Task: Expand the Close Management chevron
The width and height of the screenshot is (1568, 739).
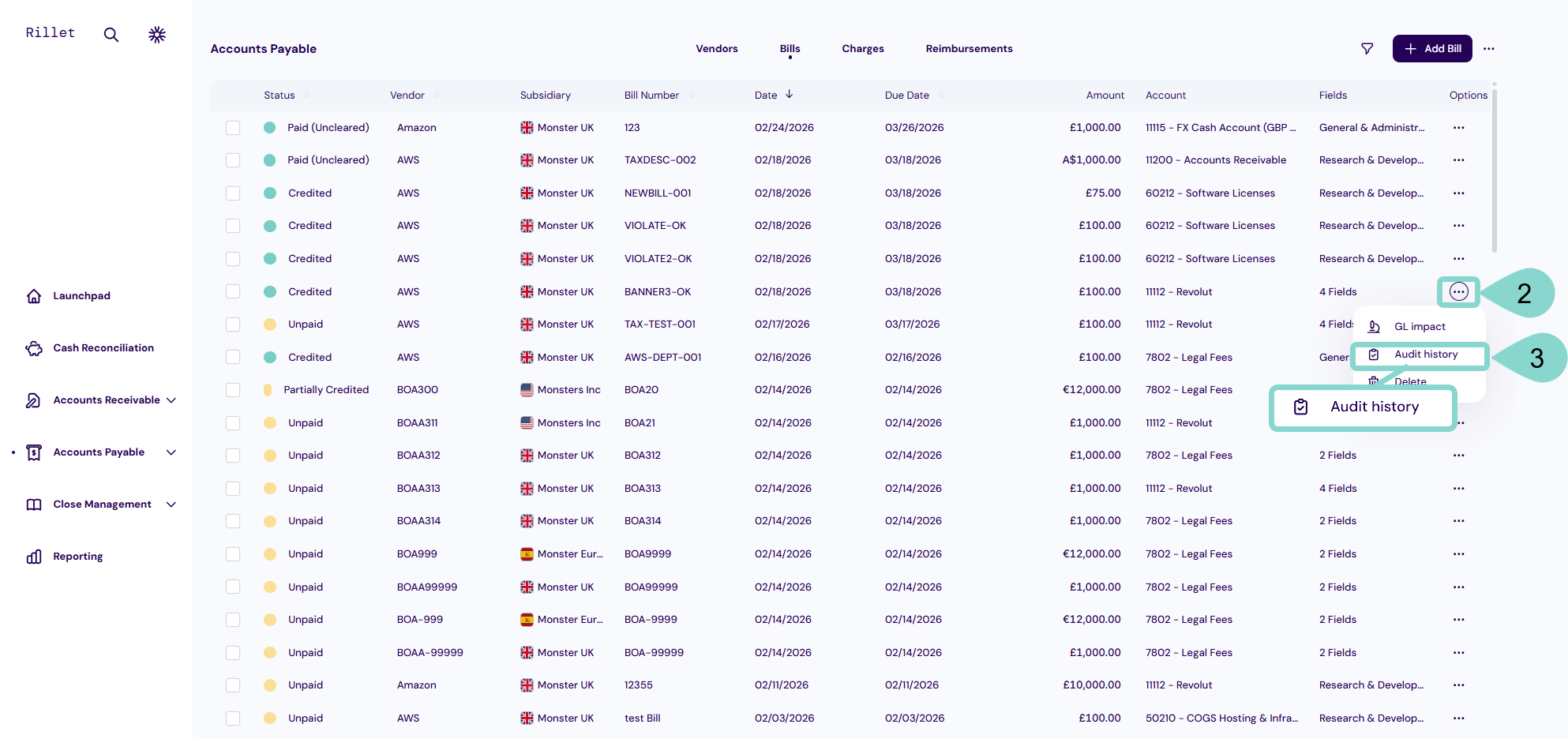Action: click(171, 505)
